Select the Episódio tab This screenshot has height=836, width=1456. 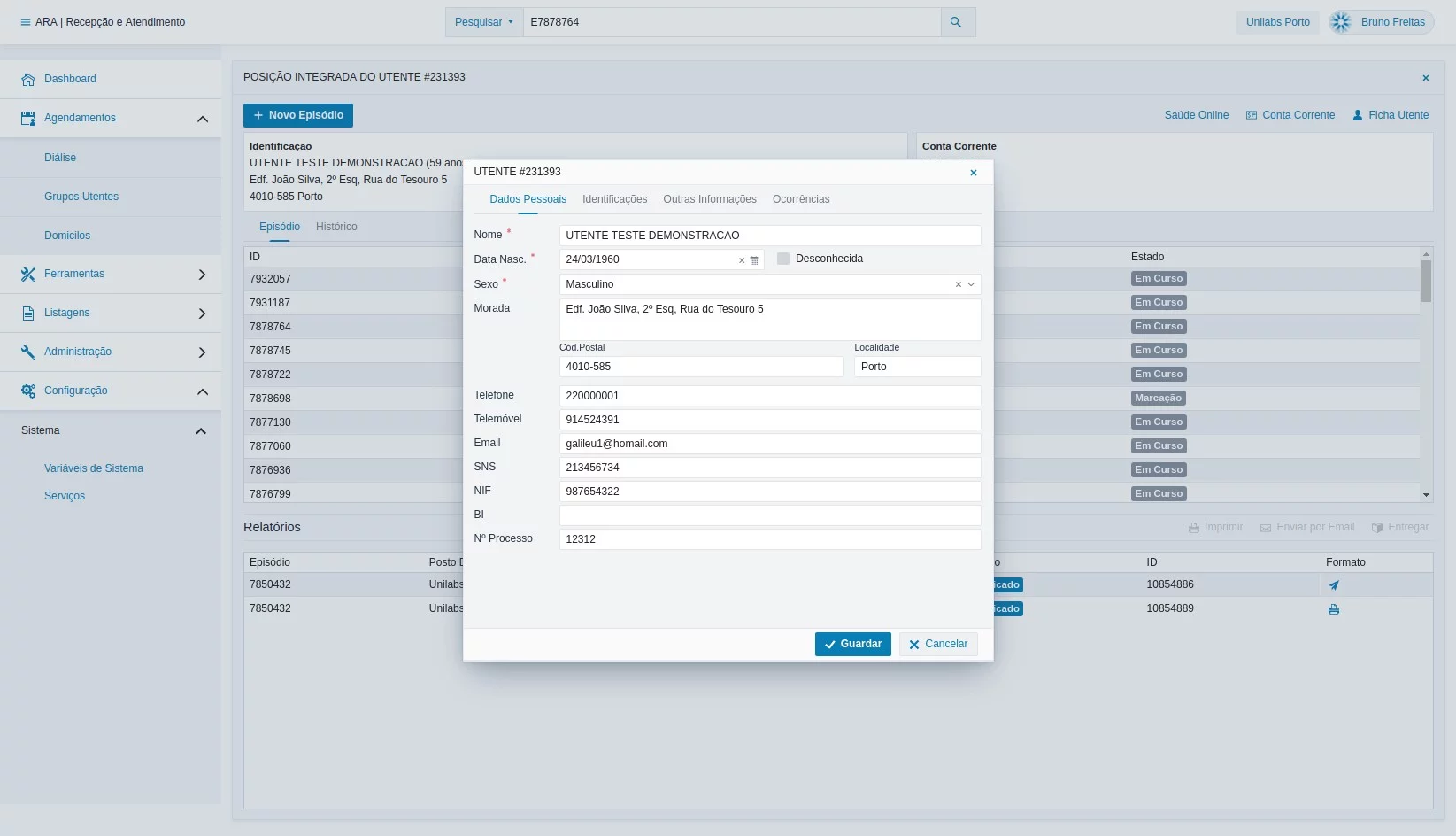point(280,227)
